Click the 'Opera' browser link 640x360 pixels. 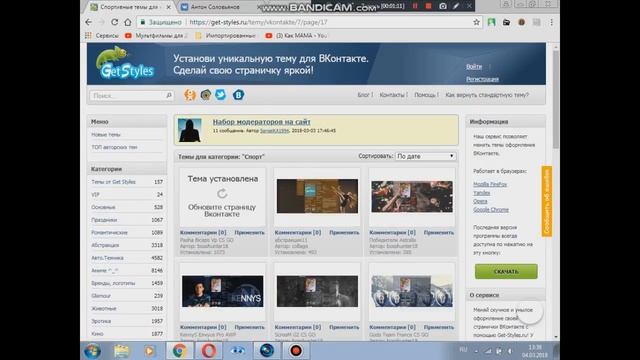(480, 201)
